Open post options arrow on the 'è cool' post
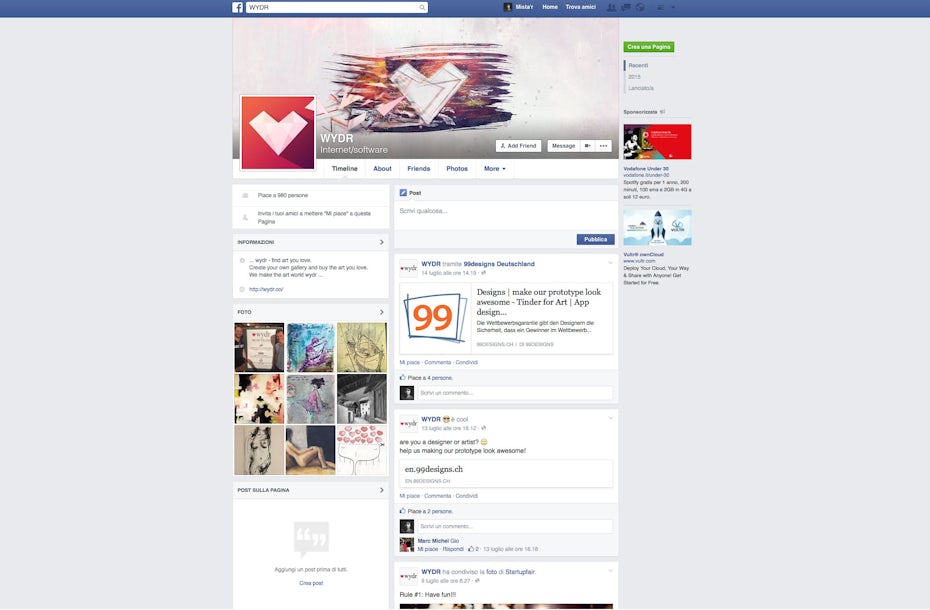Screen dimensions: 930x610 click(610, 418)
